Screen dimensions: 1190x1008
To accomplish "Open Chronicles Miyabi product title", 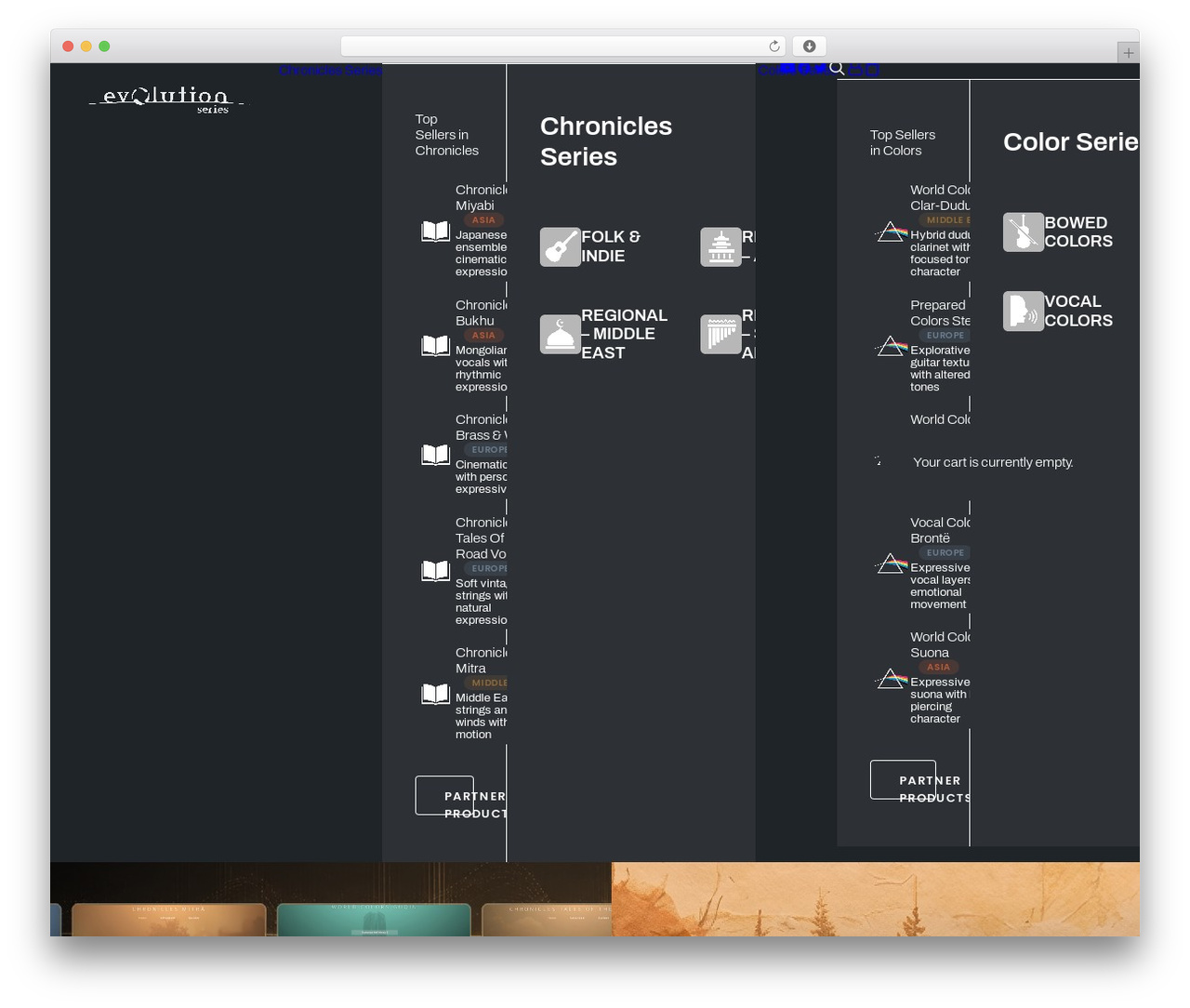I will (481, 197).
